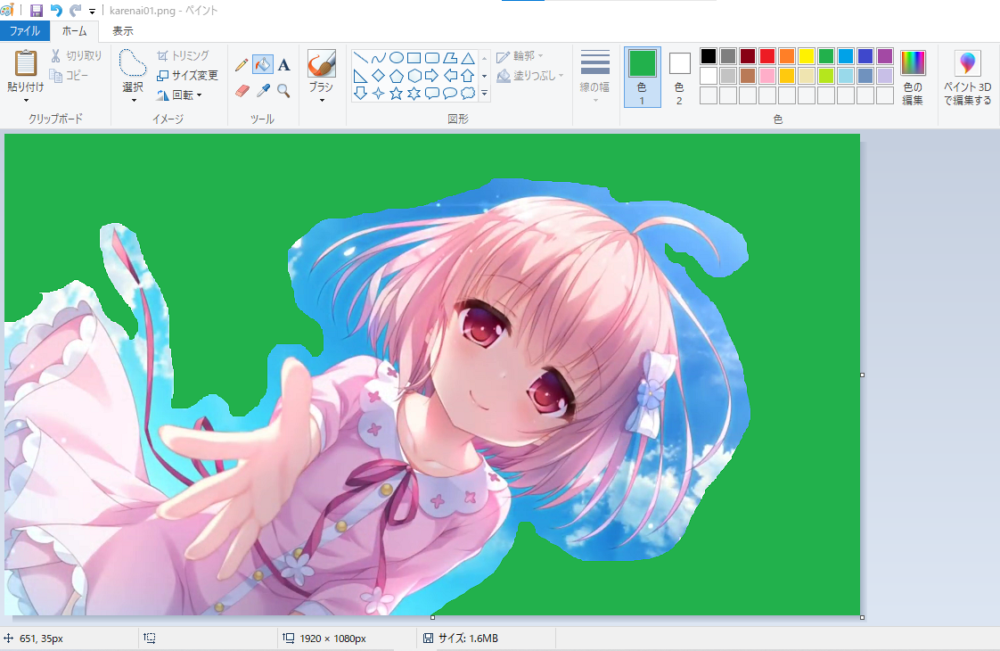Viewport: 1000px width, 651px height.
Task: Pick the lime green color swatch
Action: tap(826, 76)
